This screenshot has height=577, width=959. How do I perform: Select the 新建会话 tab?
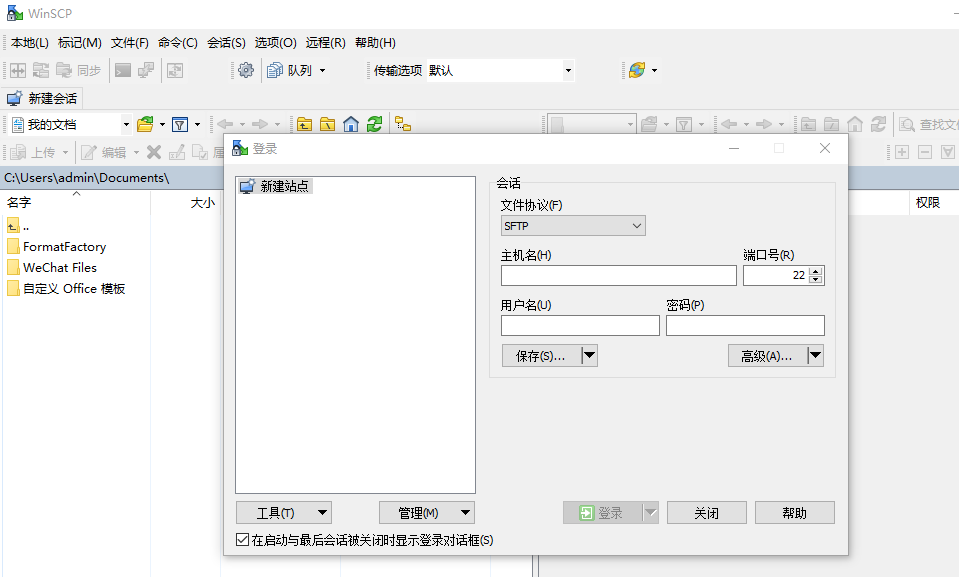(42, 99)
